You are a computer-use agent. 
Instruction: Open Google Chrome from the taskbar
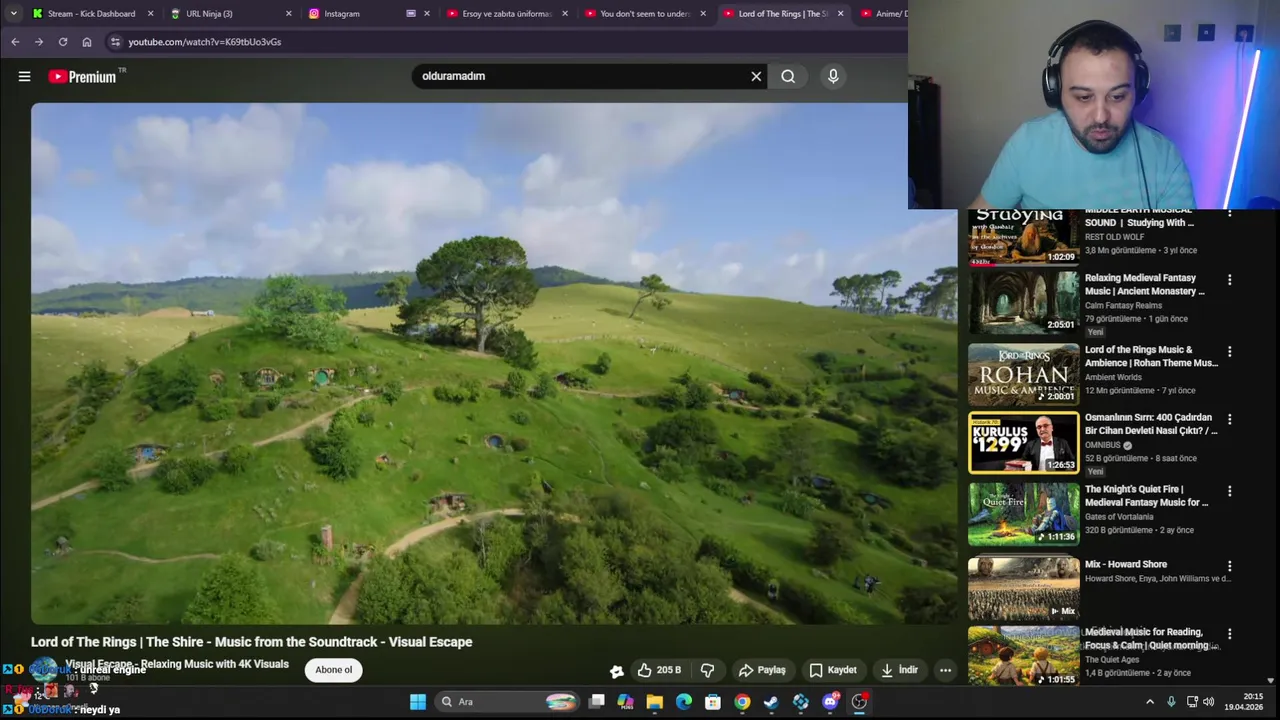point(742,702)
